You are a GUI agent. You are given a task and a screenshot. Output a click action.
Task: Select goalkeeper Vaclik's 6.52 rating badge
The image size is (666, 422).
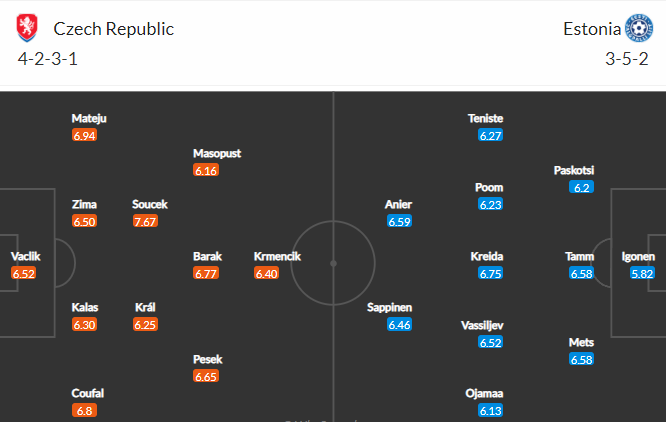click(x=23, y=273)
